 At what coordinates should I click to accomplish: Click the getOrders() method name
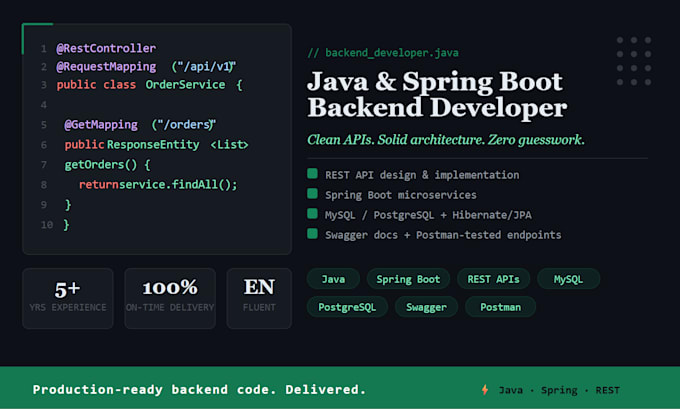coord(101,165)
